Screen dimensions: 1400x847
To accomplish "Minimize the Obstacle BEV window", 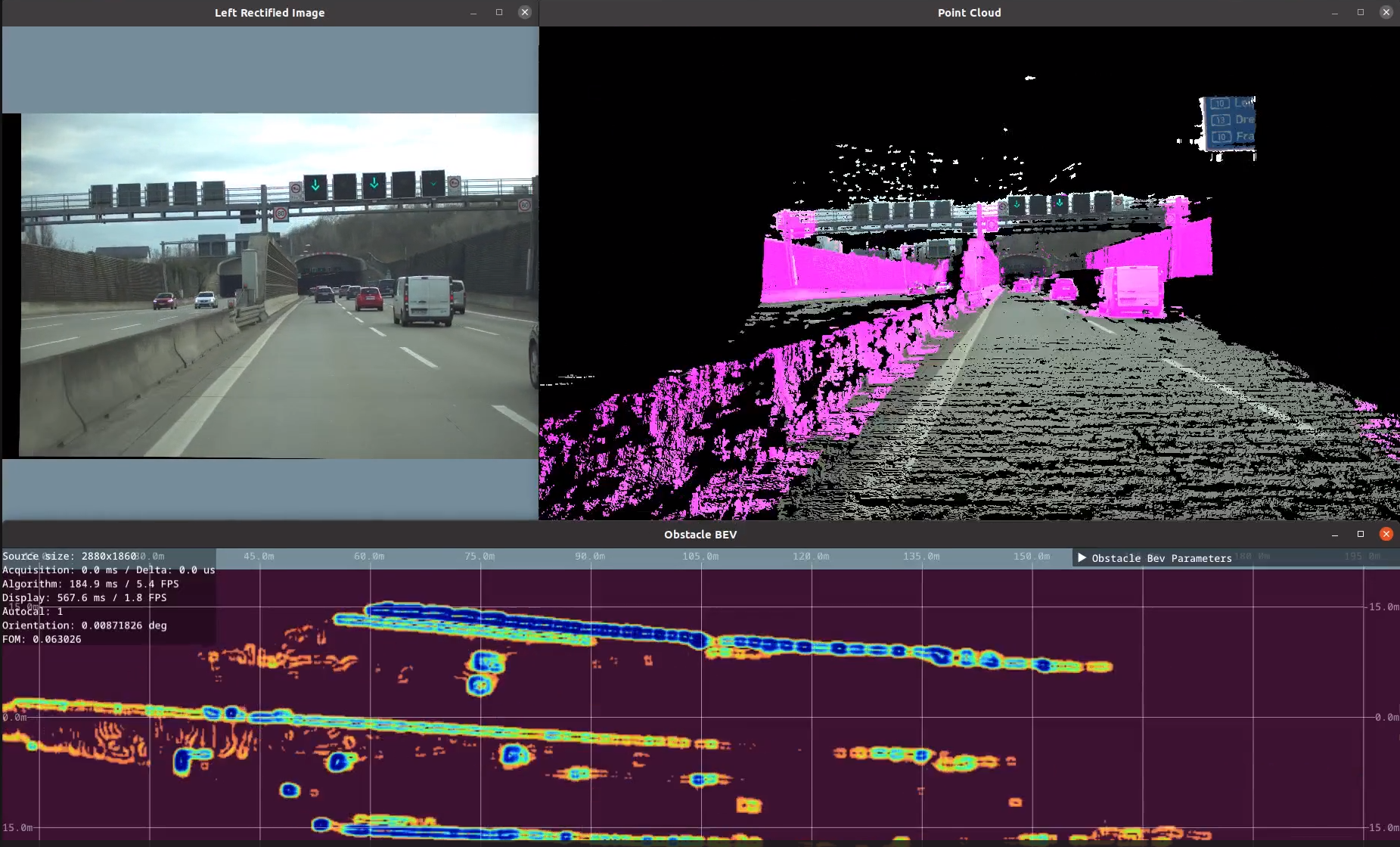I will [1335, 535].
